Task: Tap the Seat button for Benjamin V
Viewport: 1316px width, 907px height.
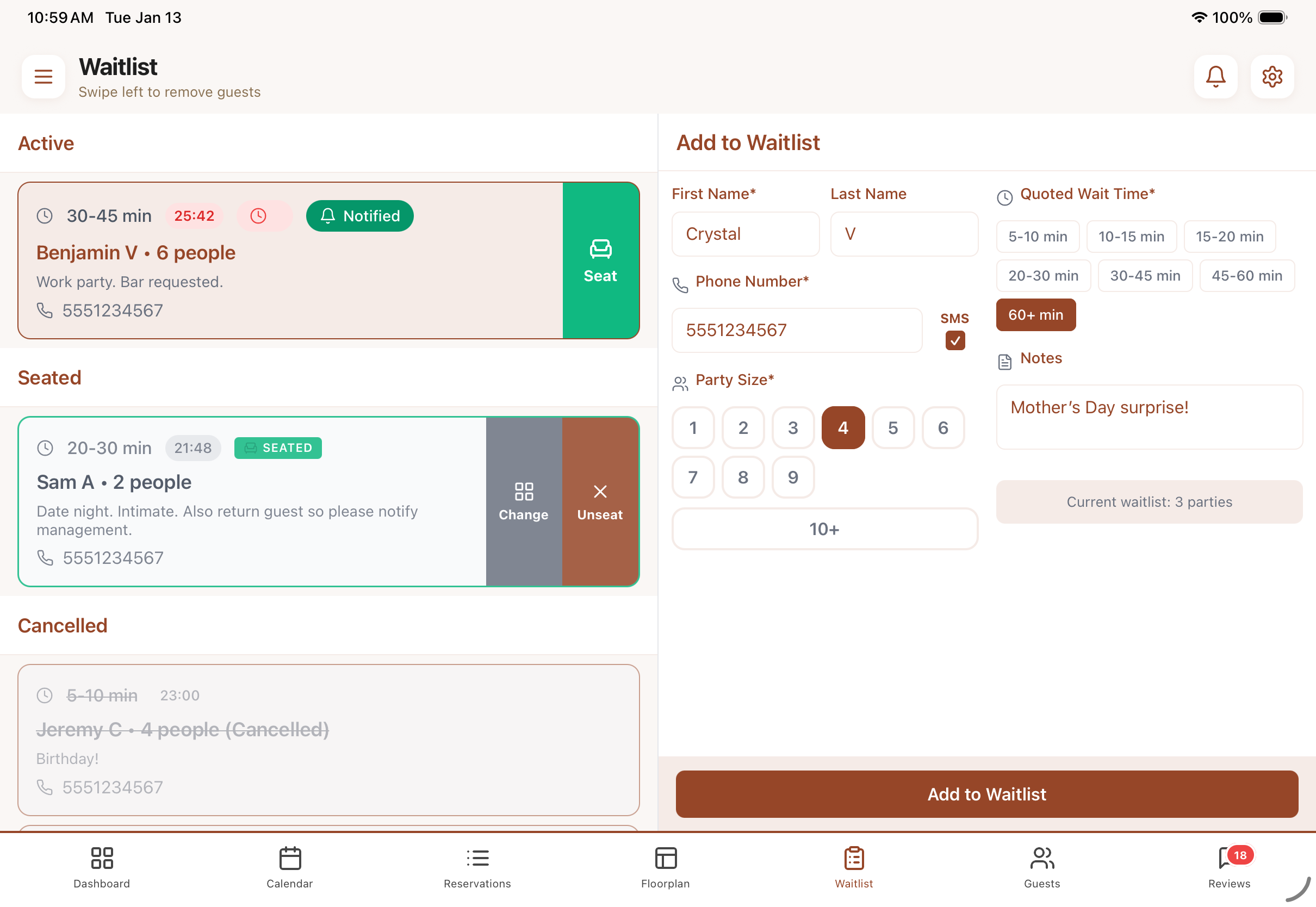Action: tap(600, 261)
